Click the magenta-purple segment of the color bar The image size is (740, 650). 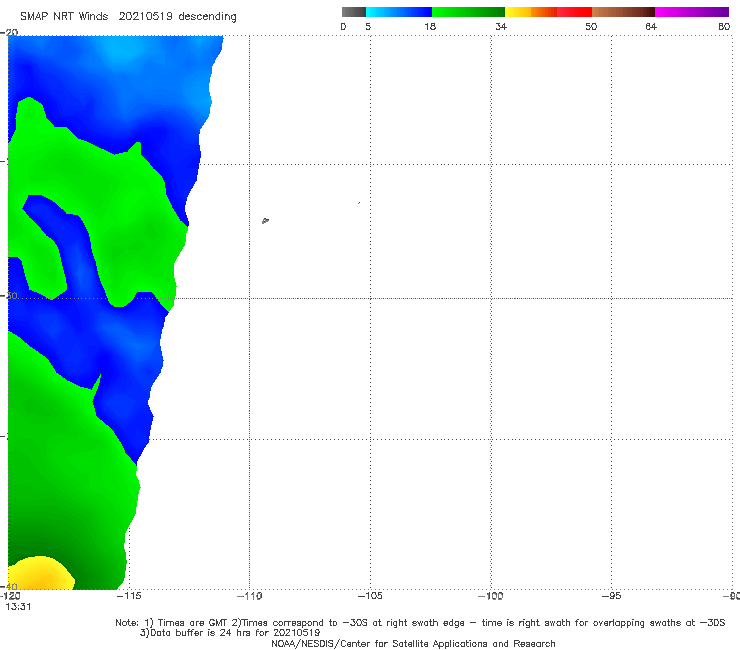pos(692,12)
